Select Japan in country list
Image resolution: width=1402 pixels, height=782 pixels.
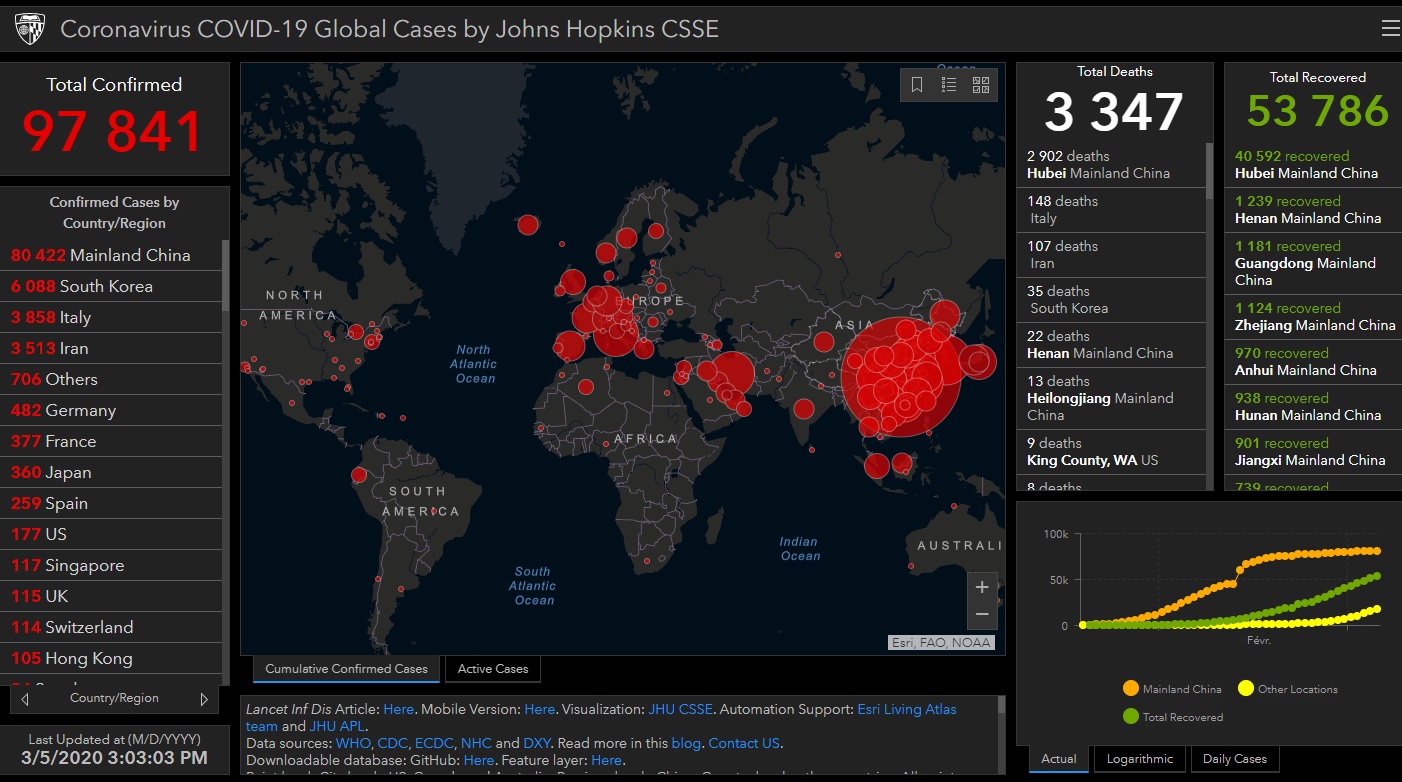coord(111,472)
